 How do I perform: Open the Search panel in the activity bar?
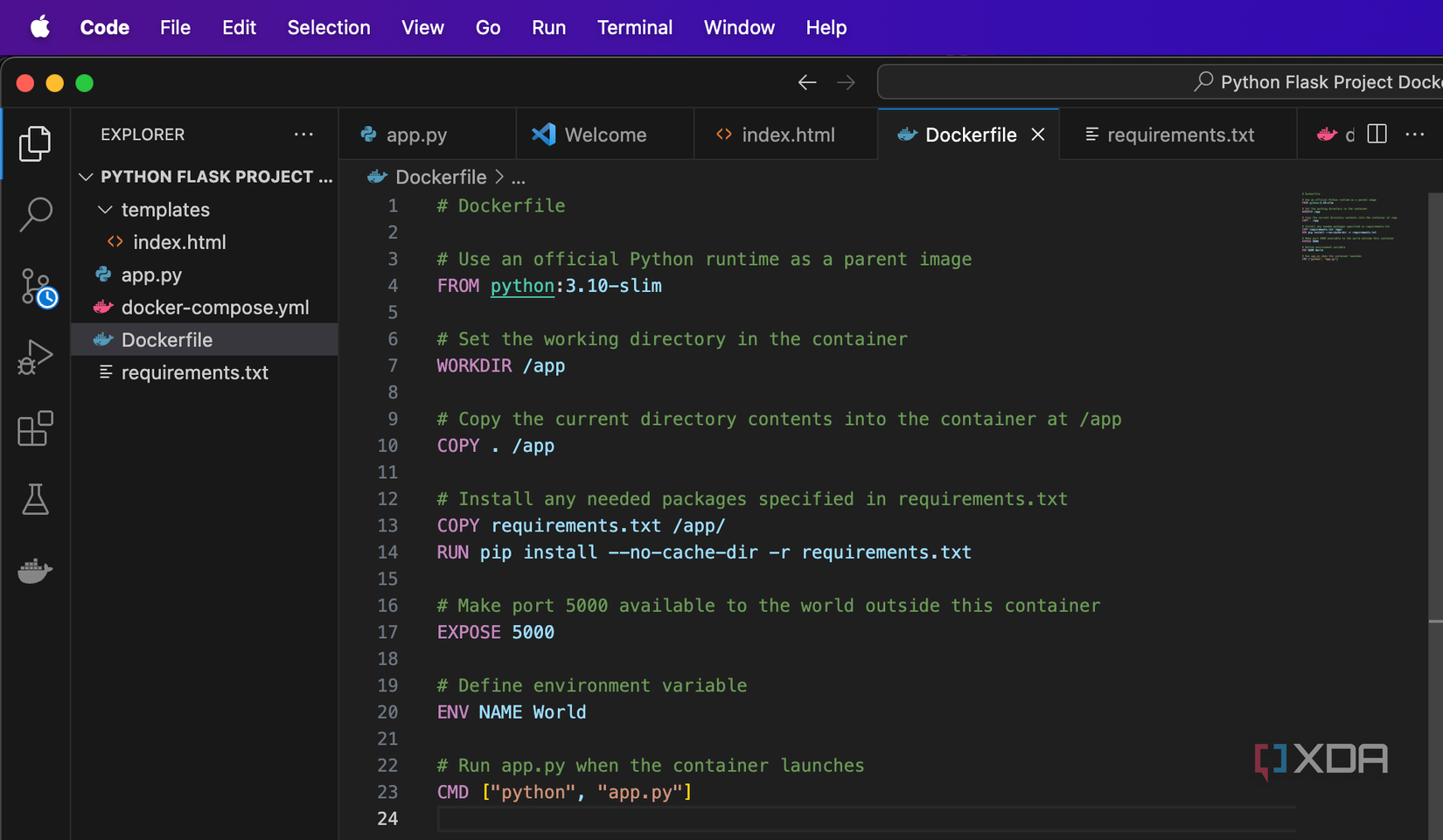36,214
